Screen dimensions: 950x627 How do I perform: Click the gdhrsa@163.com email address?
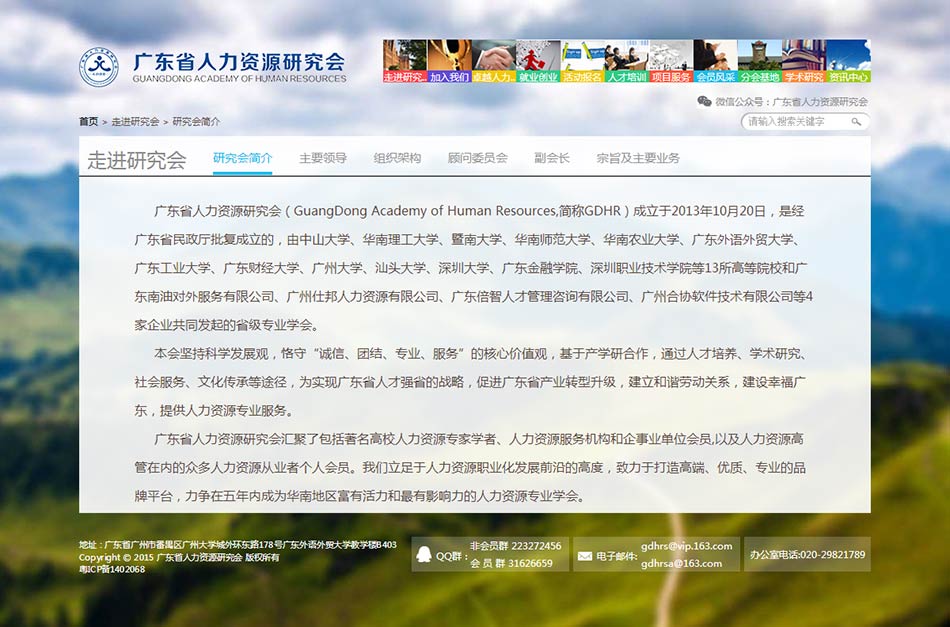pyautogui.click(x=682, y=563)
